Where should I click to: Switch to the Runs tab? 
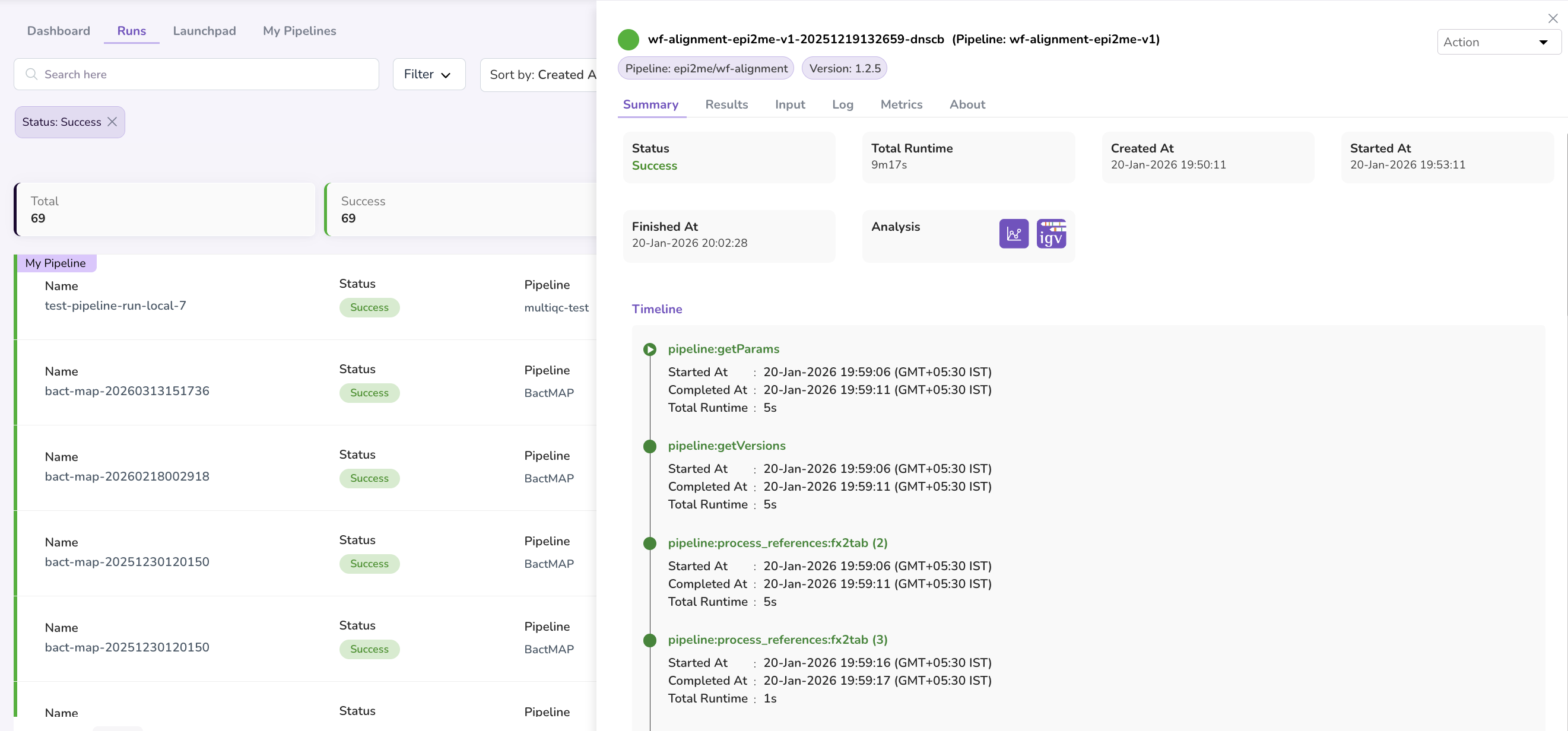132,31
